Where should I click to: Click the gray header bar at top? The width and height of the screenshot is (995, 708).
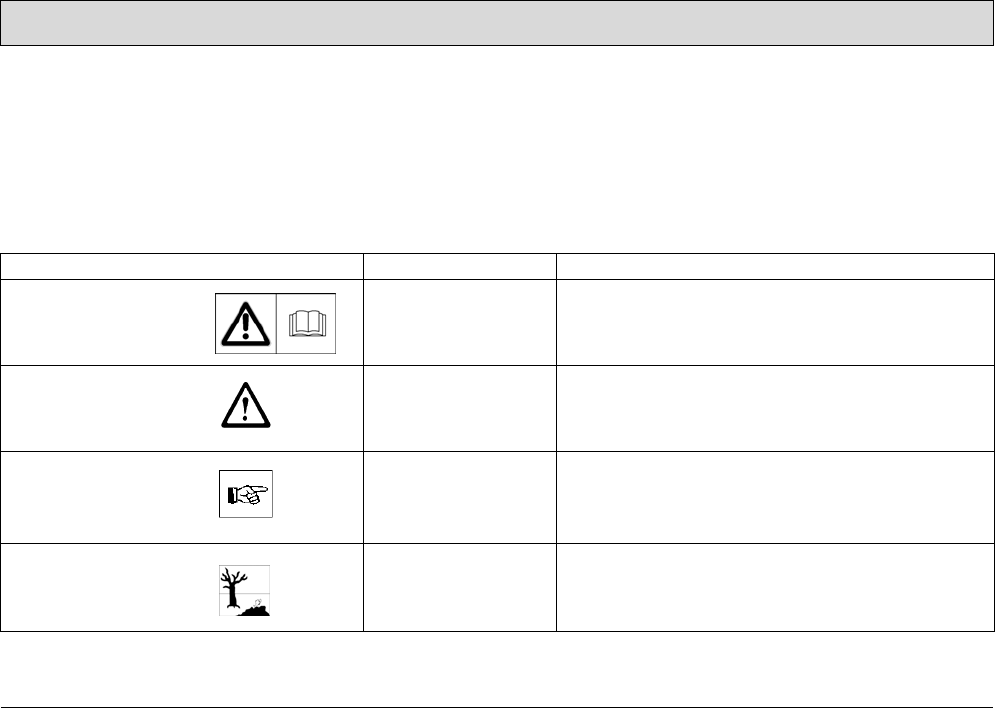(x=497, y=23)
